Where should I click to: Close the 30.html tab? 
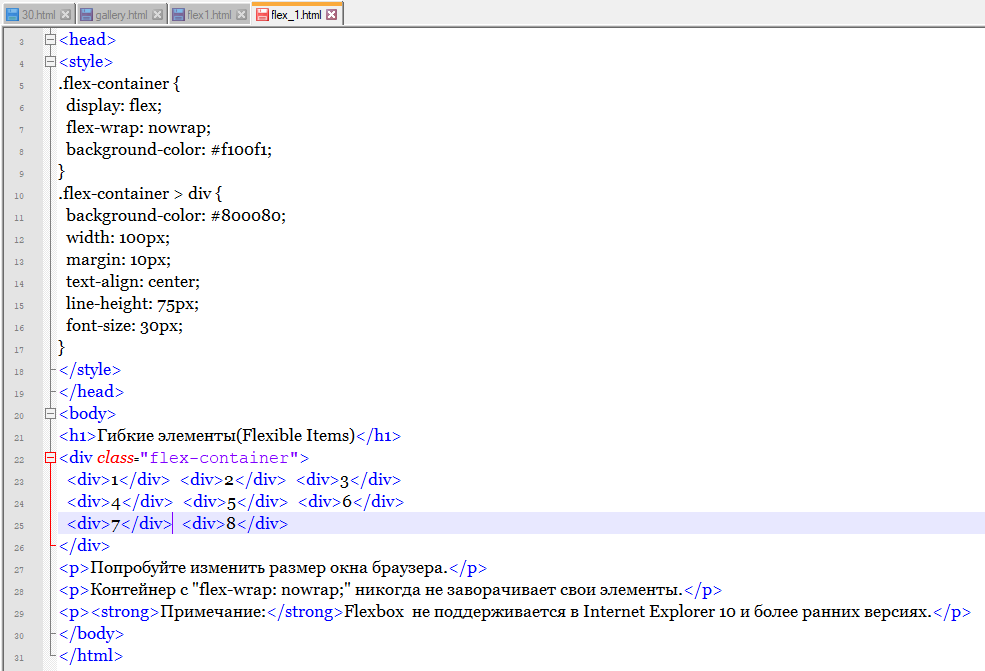66,15
